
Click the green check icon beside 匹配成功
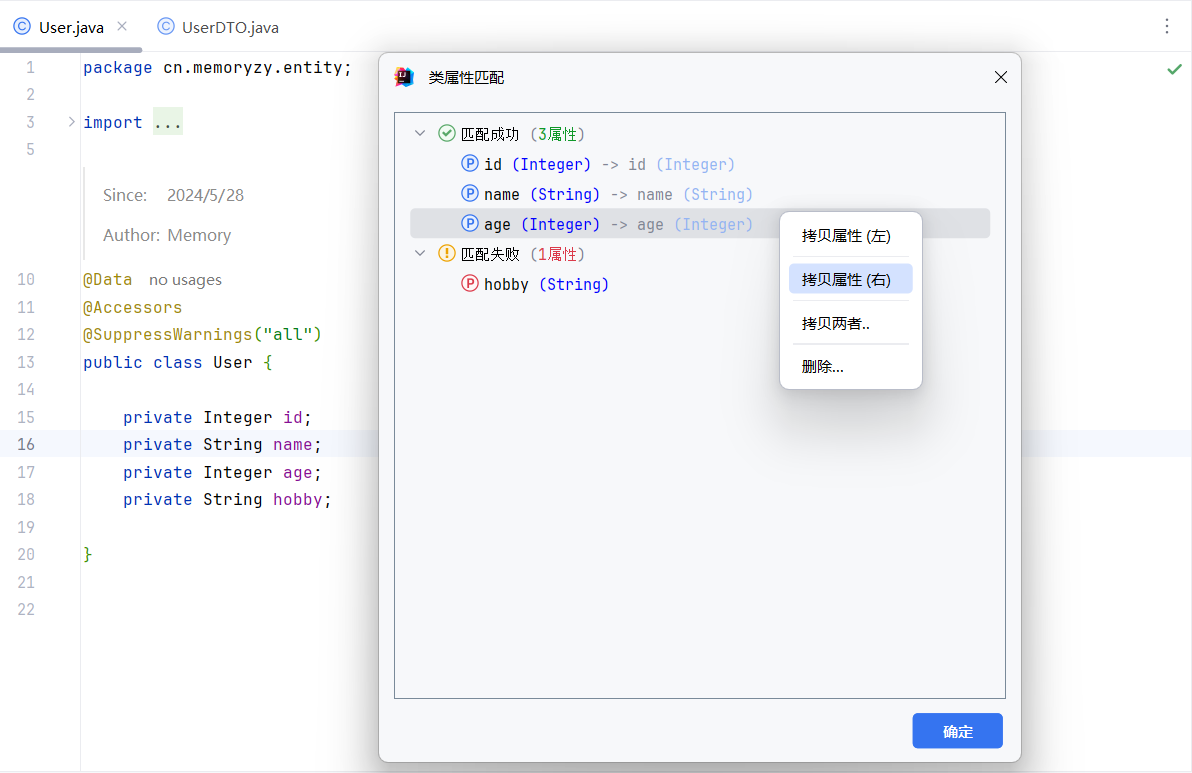click(x=447, y=133)
